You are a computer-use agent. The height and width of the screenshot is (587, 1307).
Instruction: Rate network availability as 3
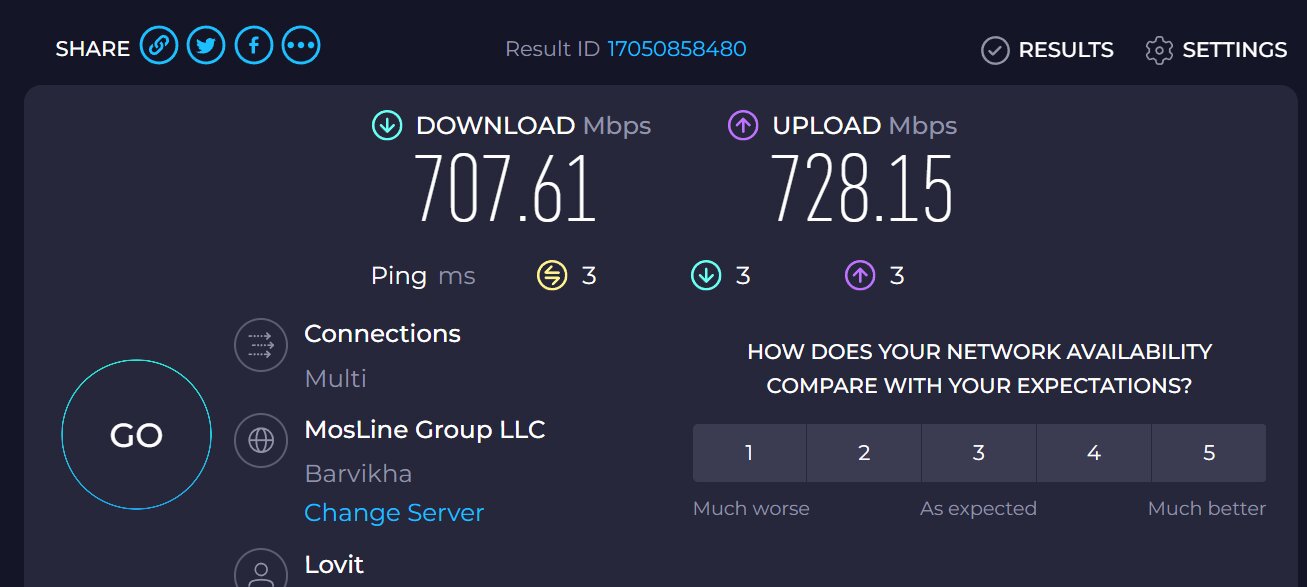click(979, 453)
